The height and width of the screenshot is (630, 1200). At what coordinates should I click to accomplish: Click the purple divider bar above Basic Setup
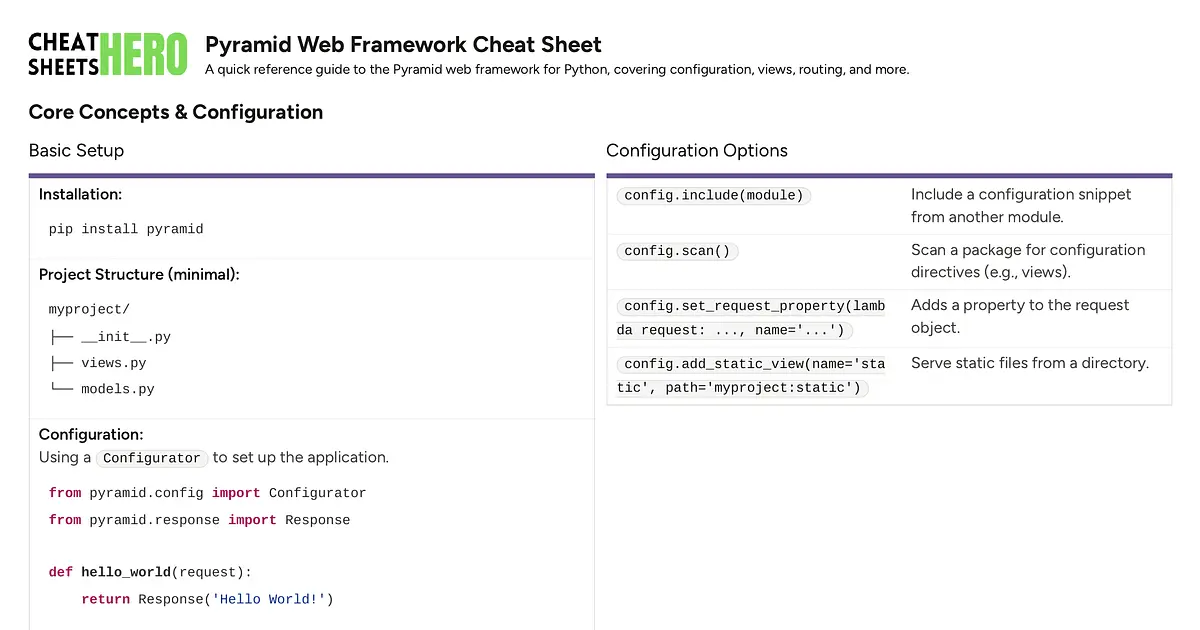pyautogui.click(x=311, y=174)
